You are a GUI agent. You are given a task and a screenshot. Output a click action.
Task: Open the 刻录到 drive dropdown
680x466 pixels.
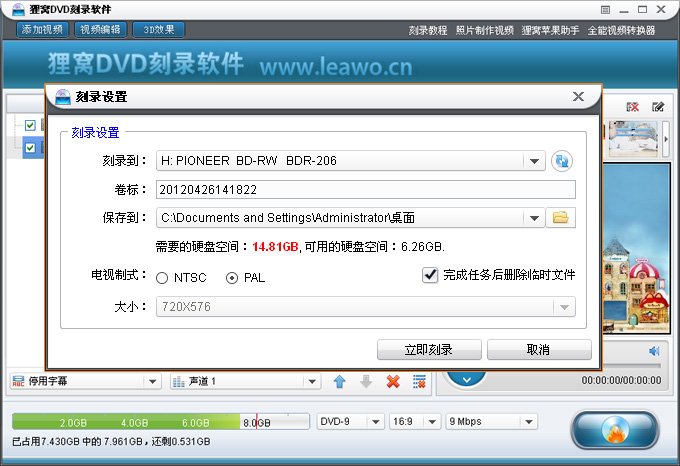(x=534, y=161)
